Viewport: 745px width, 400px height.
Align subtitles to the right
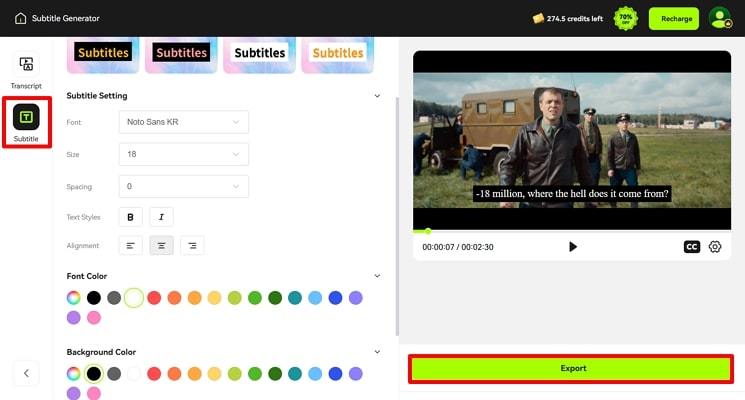[x=192, y=246]
